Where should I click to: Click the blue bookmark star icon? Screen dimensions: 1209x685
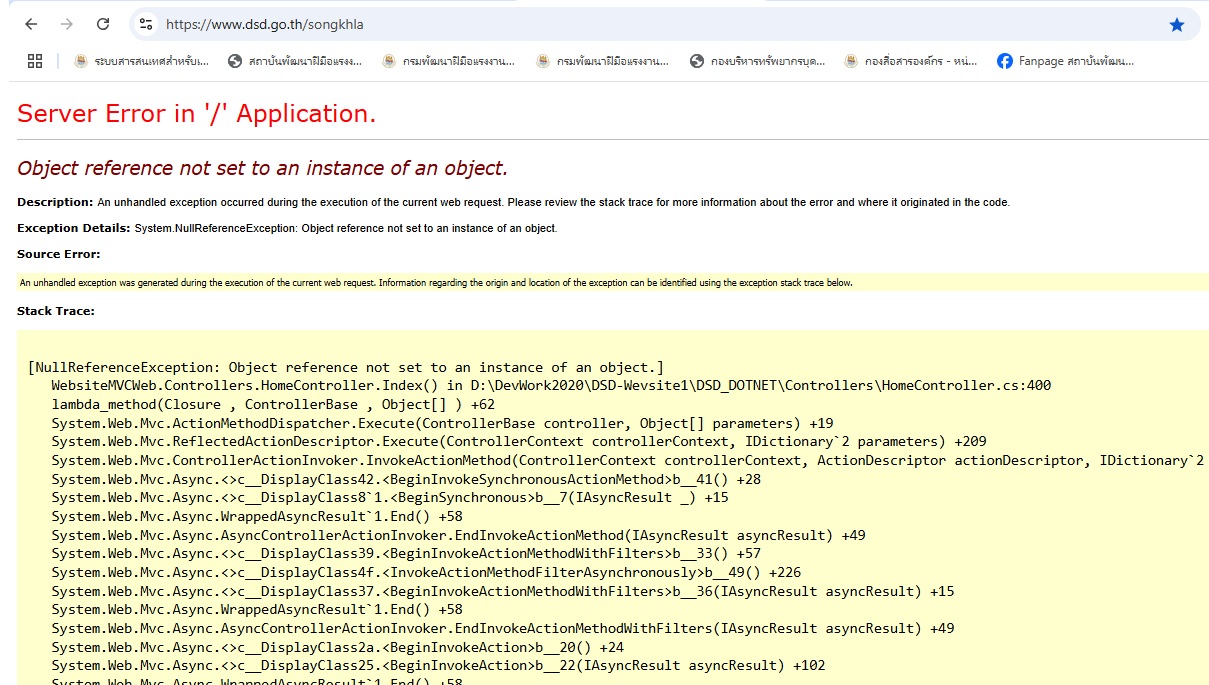point(1176,24)
